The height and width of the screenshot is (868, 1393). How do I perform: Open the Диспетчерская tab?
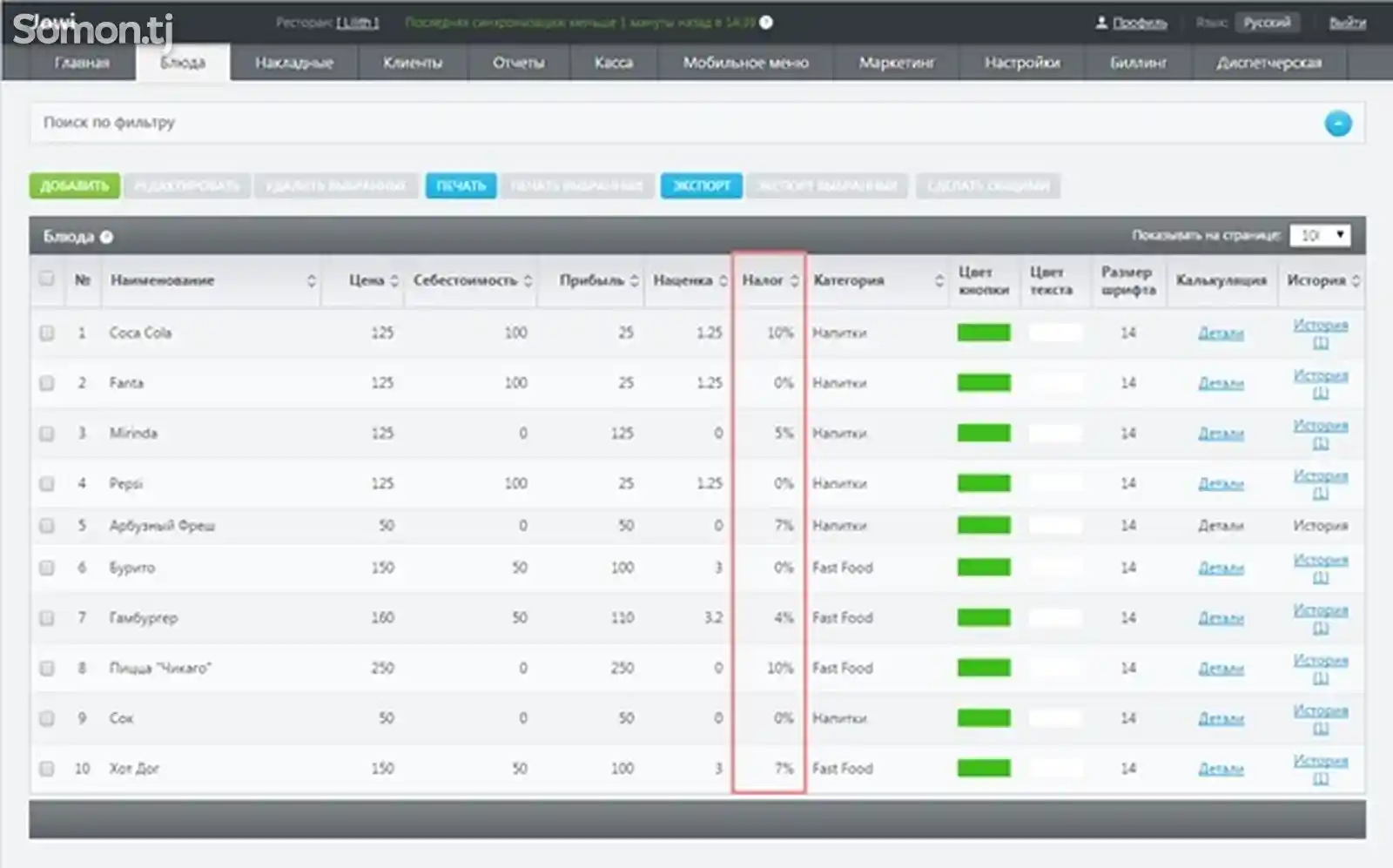[1269, 63]
